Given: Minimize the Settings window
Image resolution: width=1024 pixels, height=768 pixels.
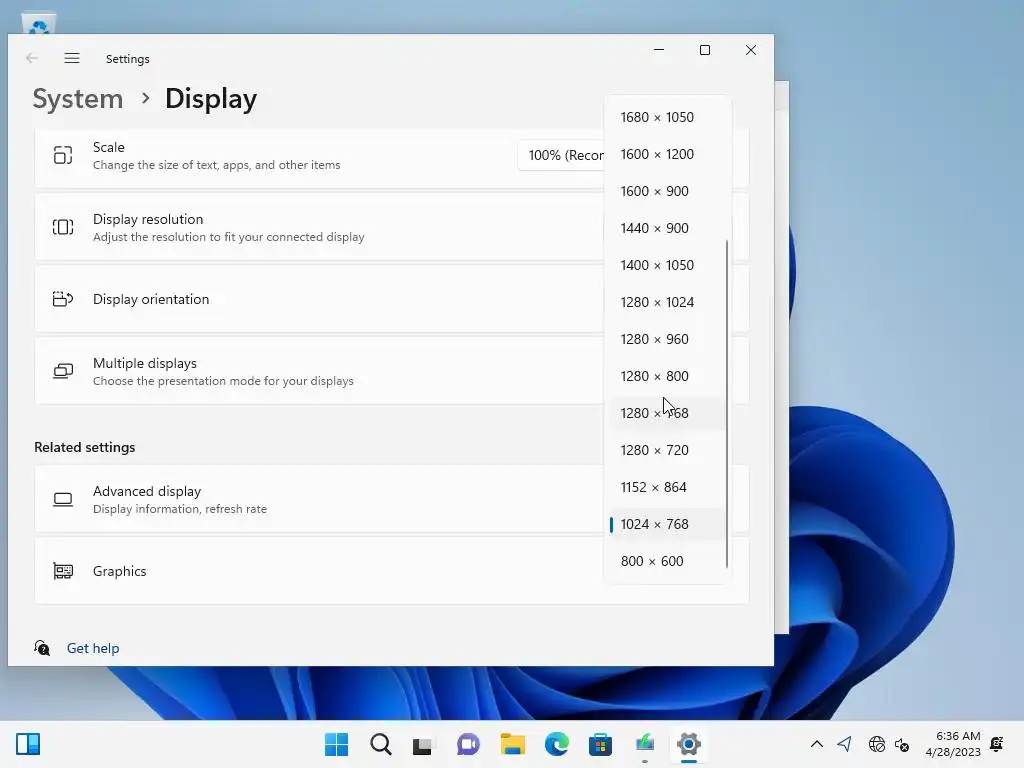Looking at the screenshot, I should (x=659, y=50).
